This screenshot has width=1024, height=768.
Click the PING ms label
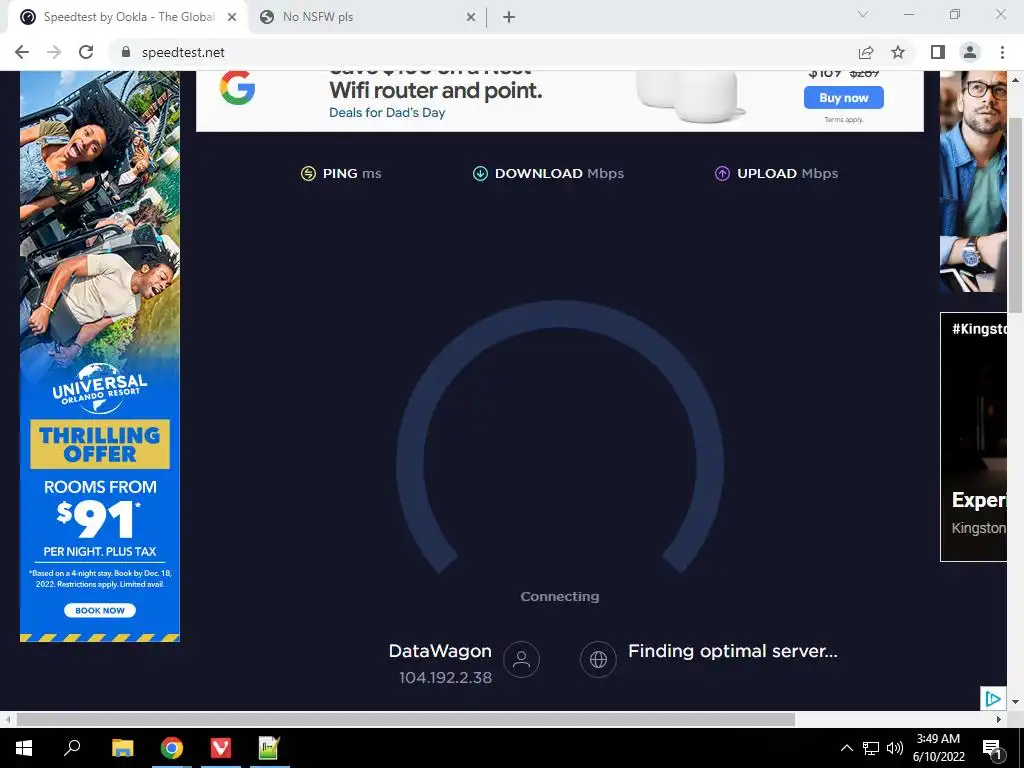tap(352, 173)
